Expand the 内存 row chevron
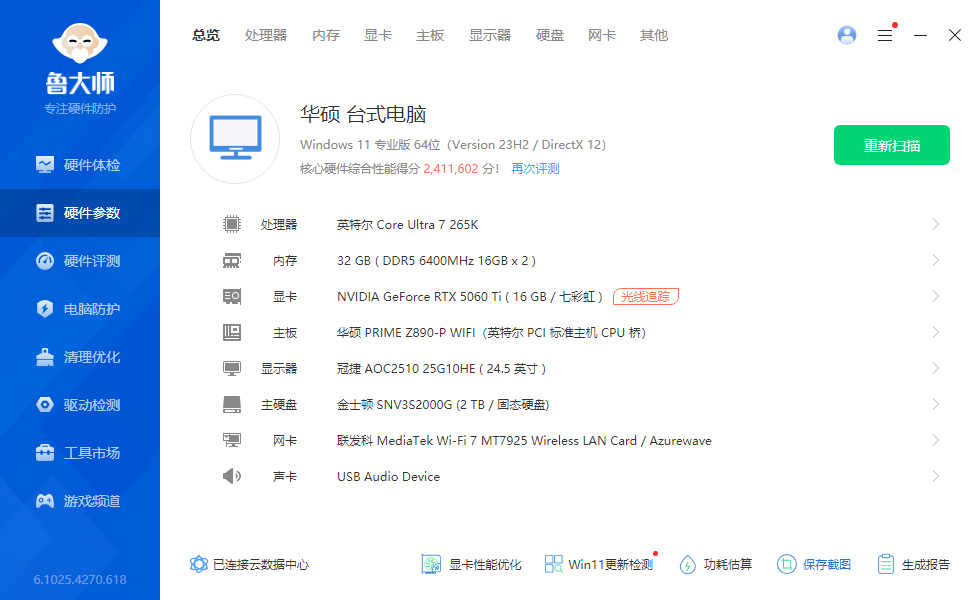Image resolution: width=980 pixels, height=600 pixels. (936, 260)
